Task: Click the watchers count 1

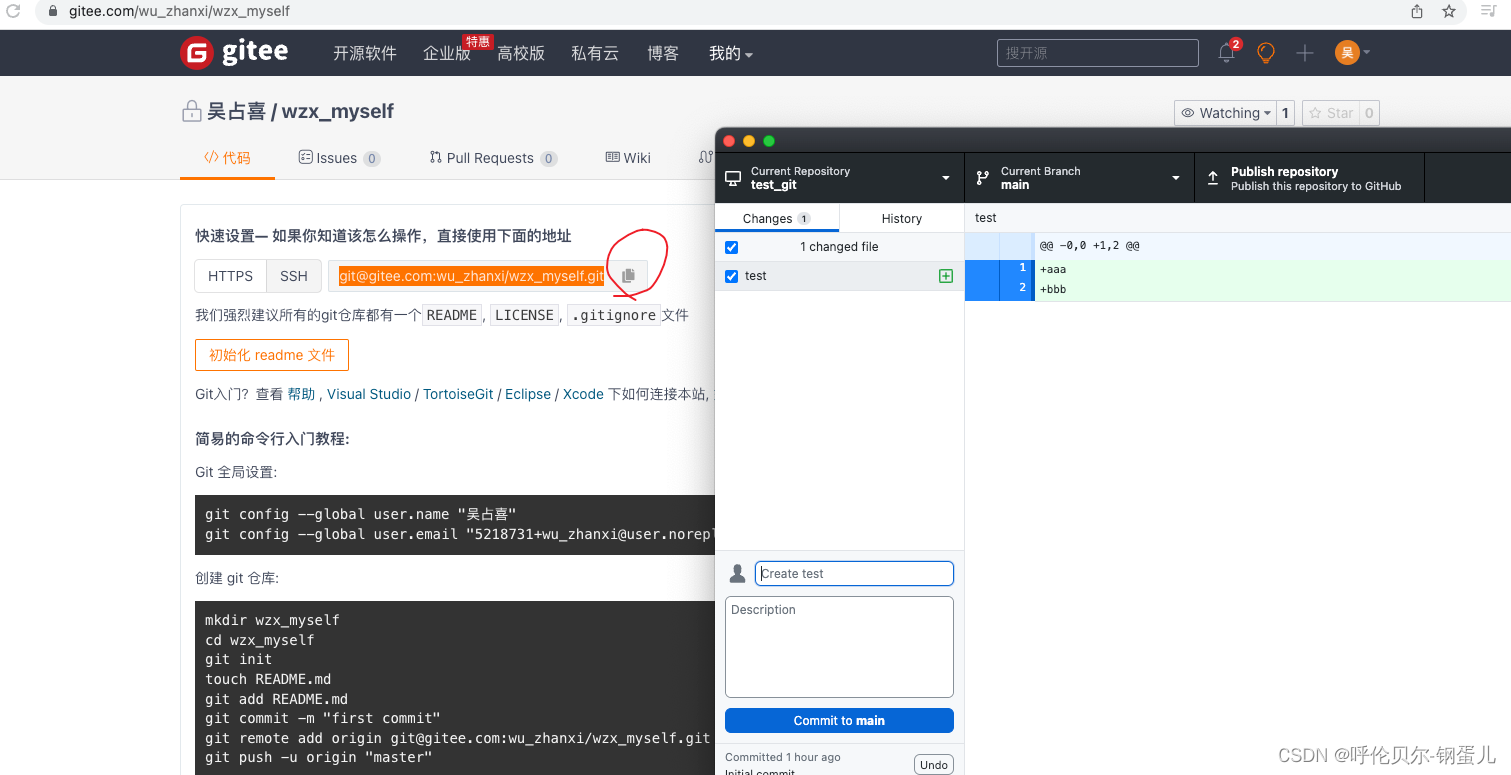Action: pos(1286,113)
